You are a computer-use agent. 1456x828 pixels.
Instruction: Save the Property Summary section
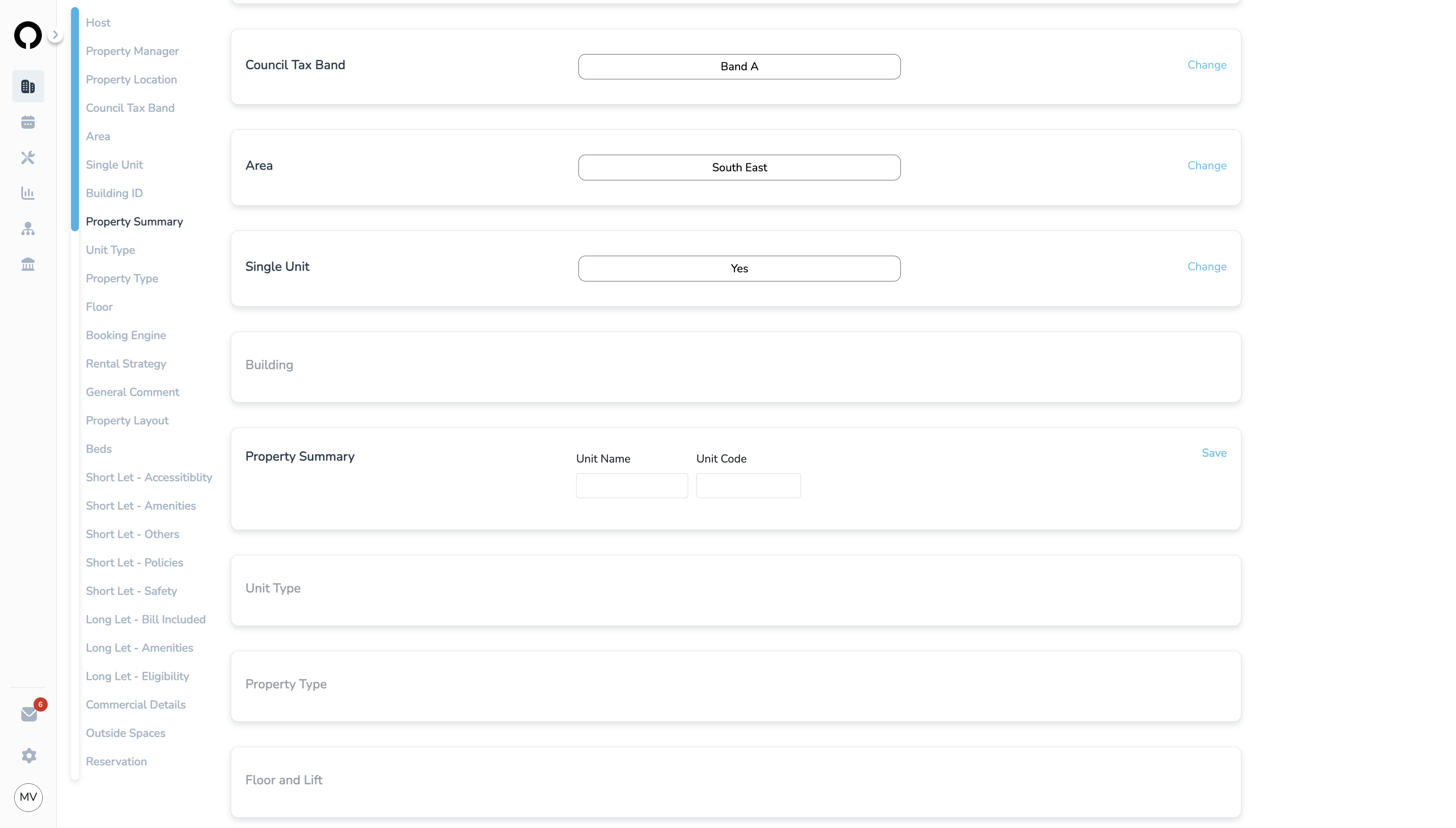(x=1214, y=453)
